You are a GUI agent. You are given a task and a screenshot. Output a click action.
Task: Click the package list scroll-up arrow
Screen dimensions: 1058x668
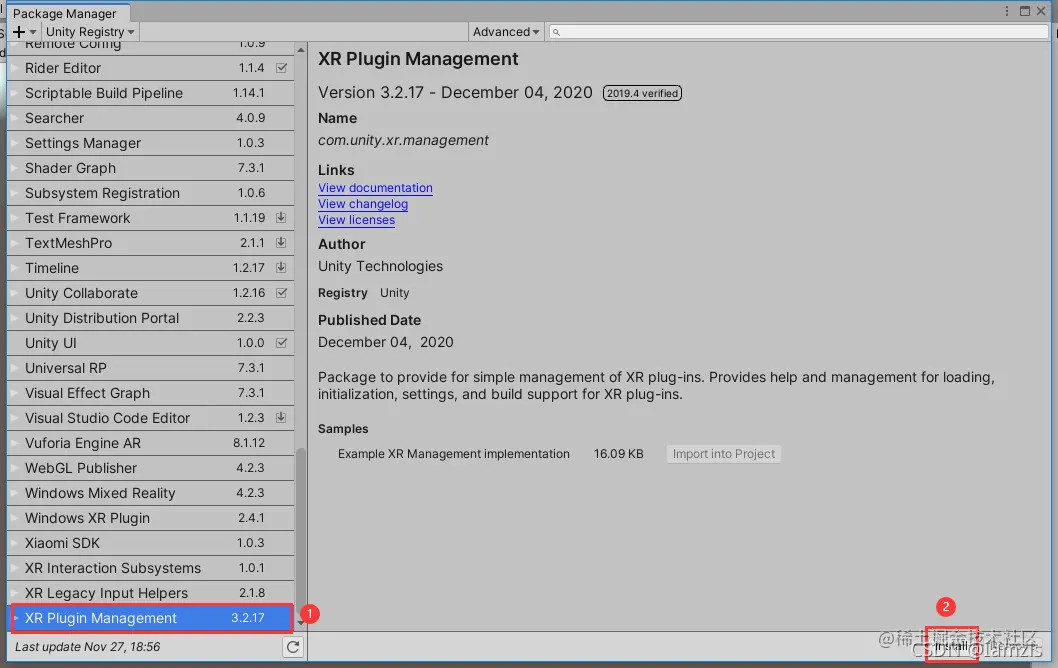301,50
